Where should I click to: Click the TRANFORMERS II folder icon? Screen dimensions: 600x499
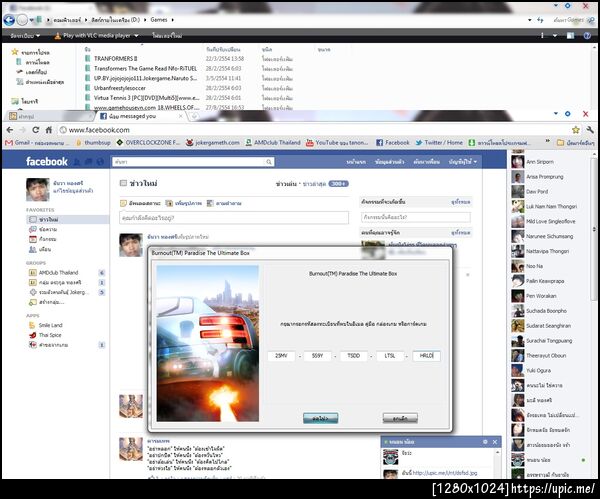point(88,59)
